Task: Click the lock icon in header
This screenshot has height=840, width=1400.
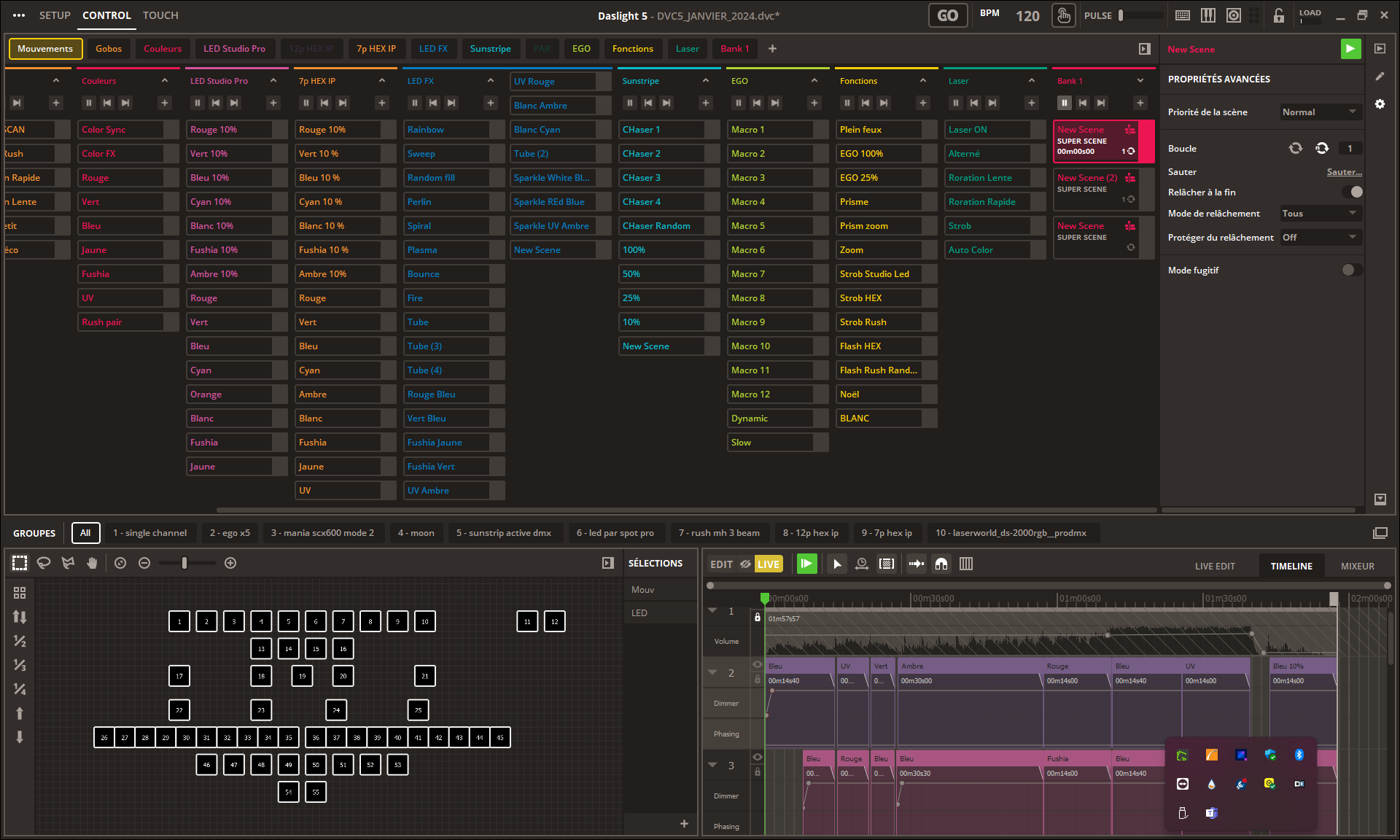Action: point(1278,15)
